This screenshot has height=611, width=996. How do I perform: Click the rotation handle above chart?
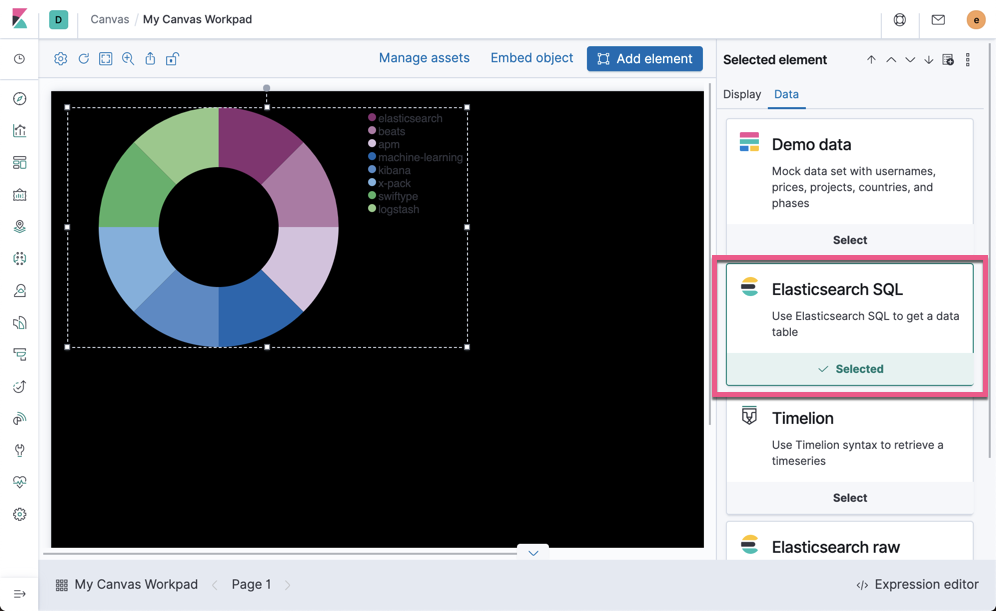(267, 88)
